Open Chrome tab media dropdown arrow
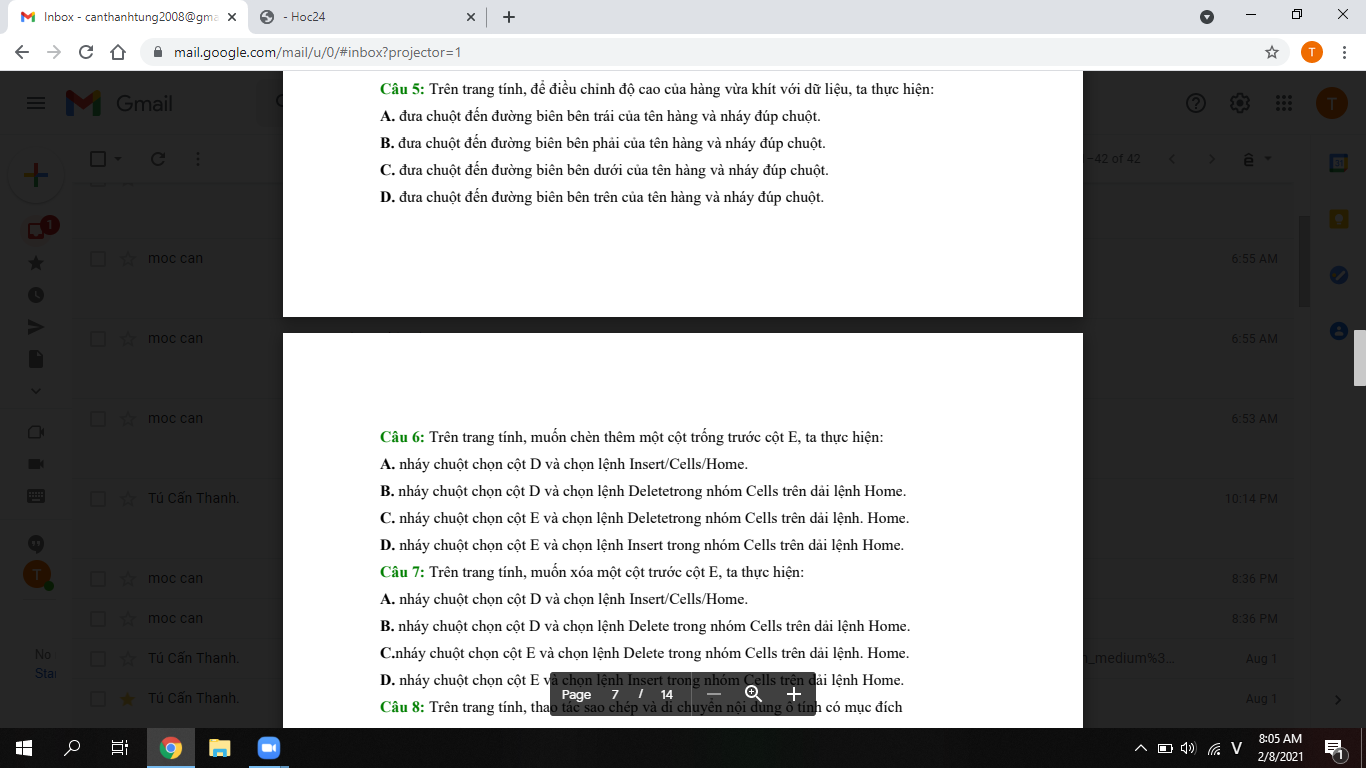Viewport: 1366px width, 768px height. point(1207,17)
